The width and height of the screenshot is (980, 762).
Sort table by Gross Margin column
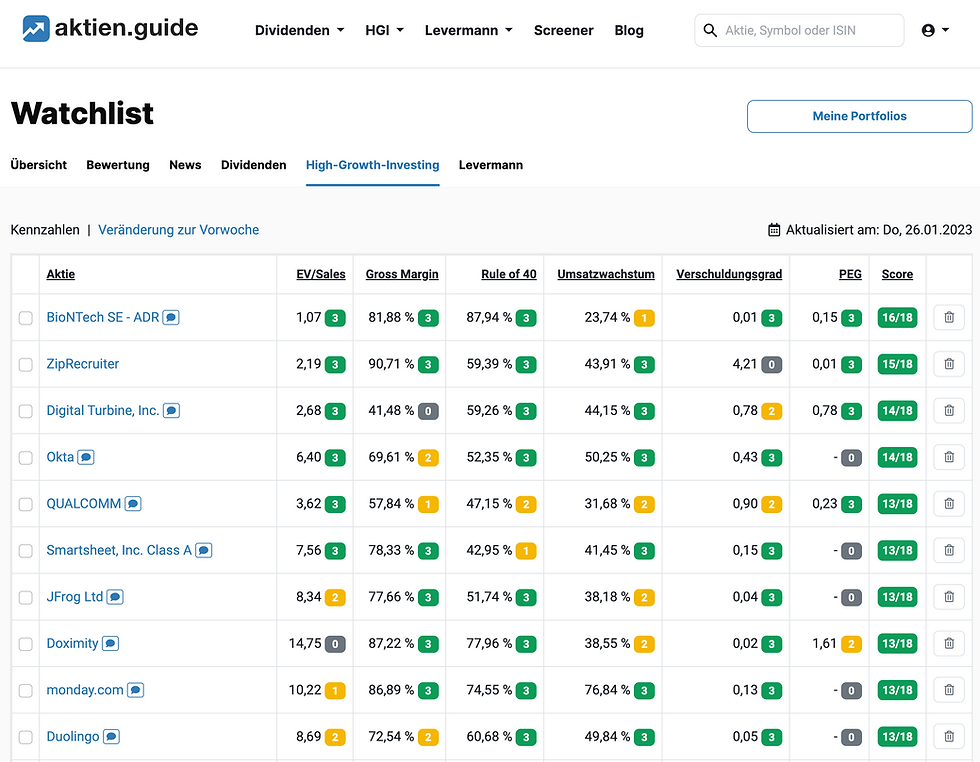(x=402, y=274)
